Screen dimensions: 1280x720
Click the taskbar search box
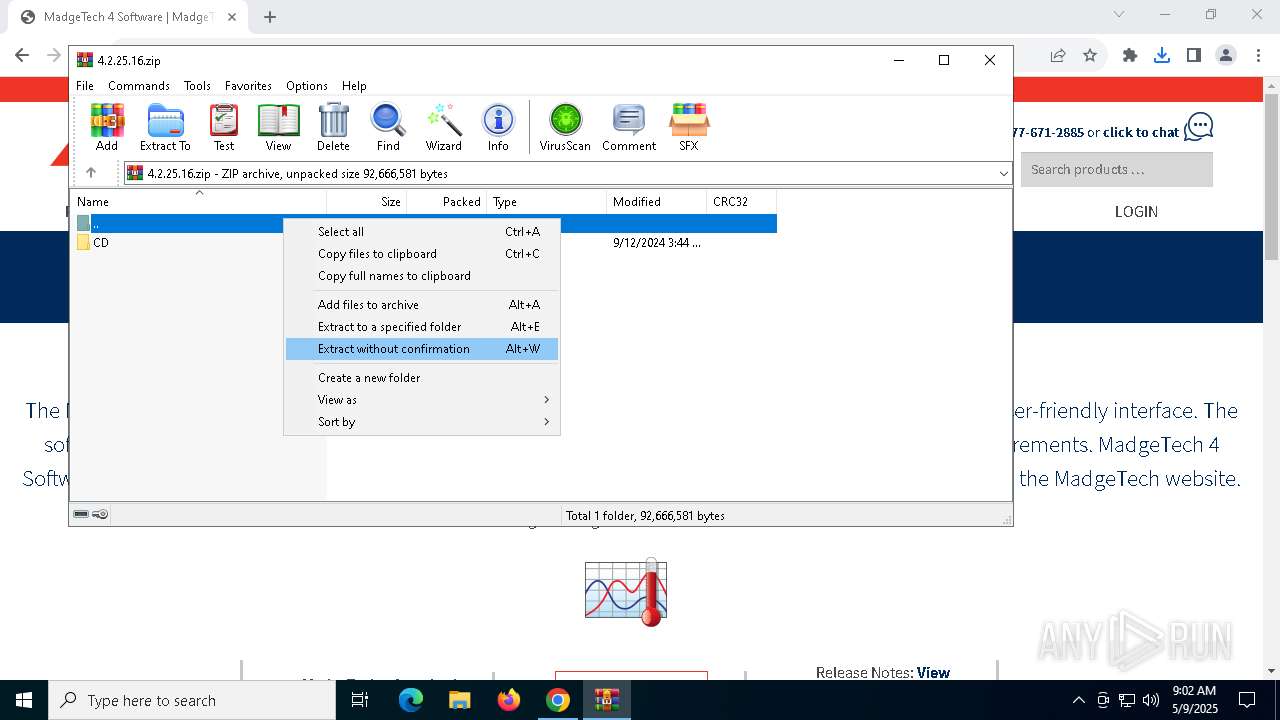coord(192,700)
